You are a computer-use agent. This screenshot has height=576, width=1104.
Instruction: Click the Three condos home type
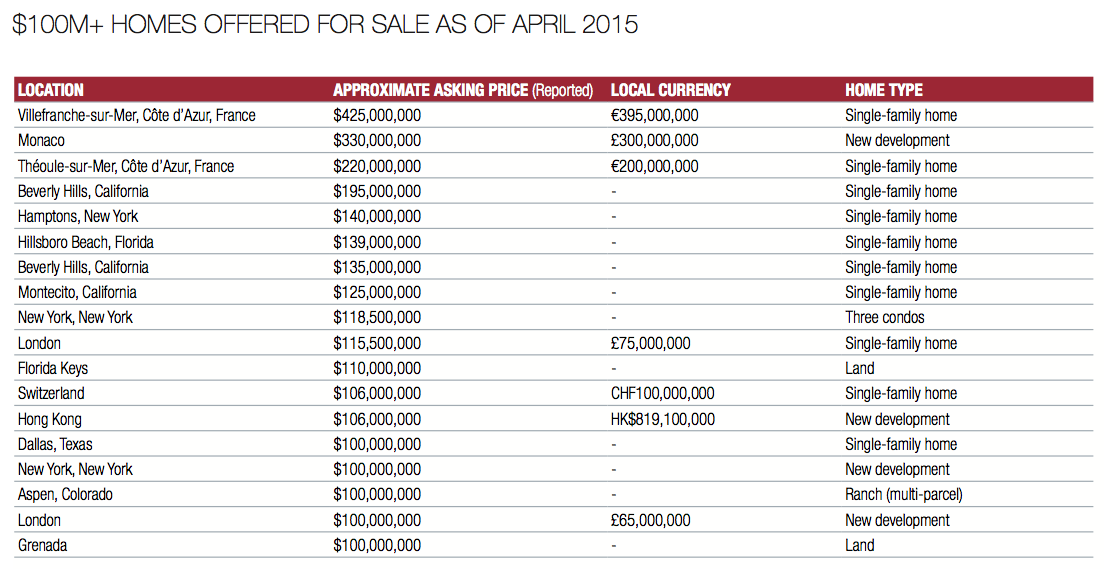pyautogui.click(x=885, y=317)
